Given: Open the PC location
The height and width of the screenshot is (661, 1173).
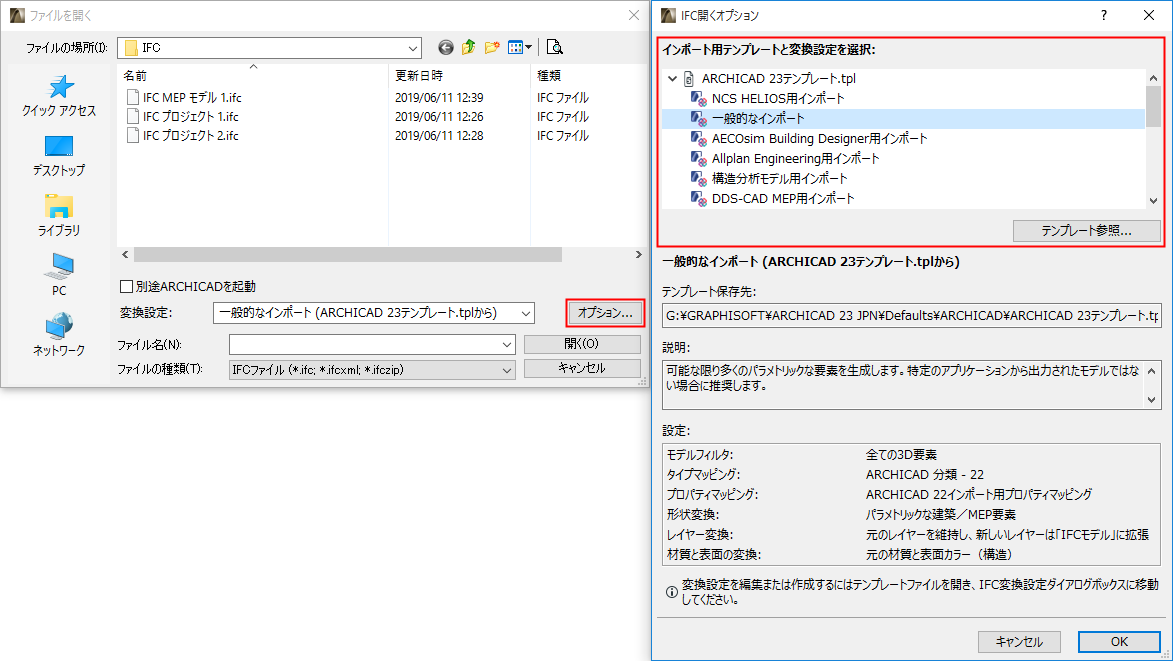Looking at the screenshot, I should coord(59,275).
